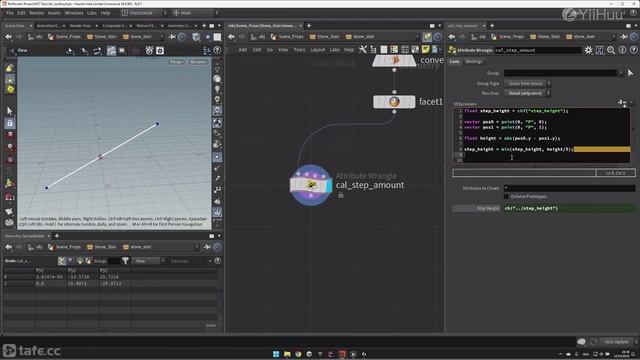Open the Labs menu in main menu bar
This screenshot has width=640, height=360.
coord(92,13)
